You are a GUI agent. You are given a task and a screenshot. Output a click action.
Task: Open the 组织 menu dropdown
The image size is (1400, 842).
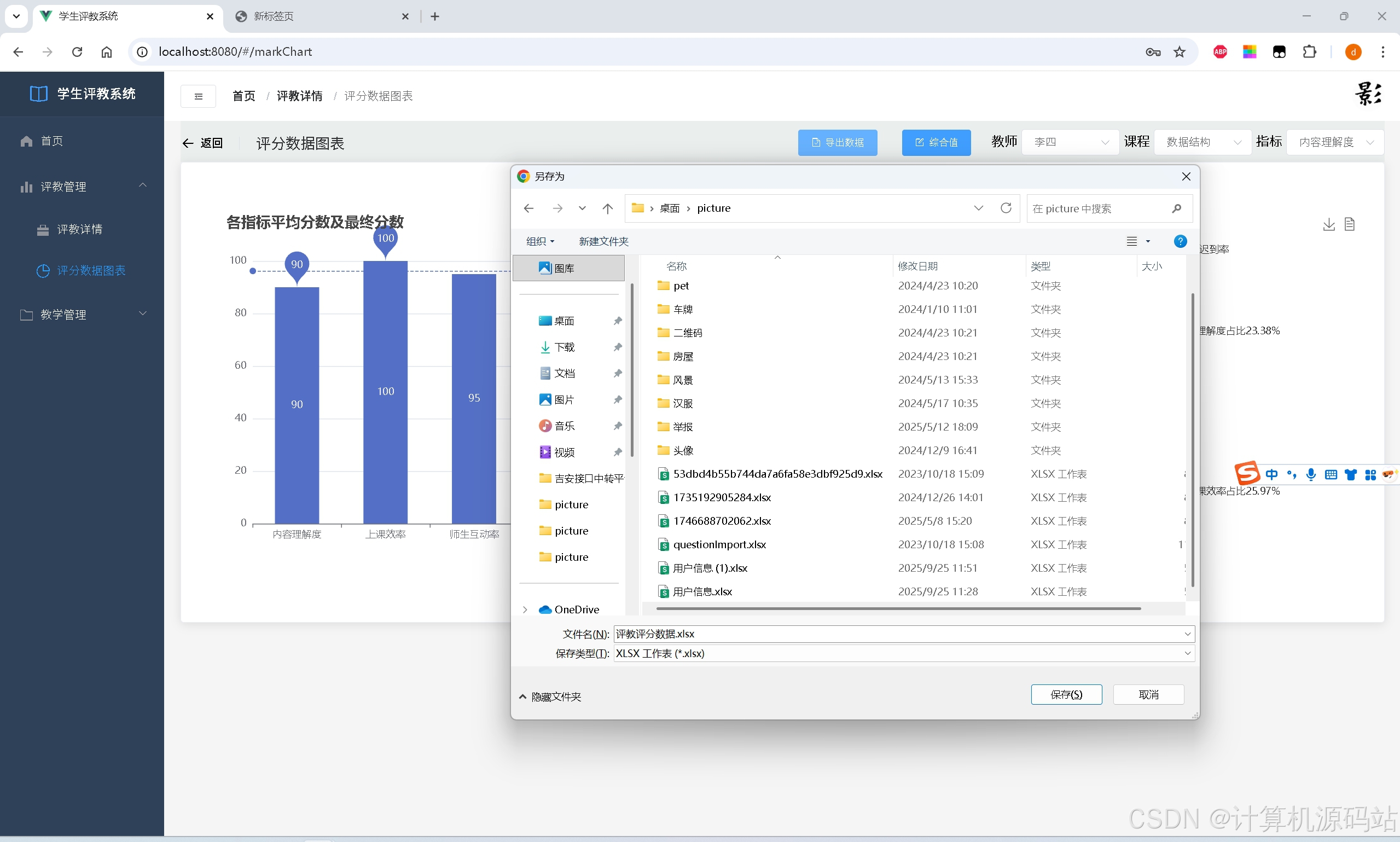tap(539, 242)
